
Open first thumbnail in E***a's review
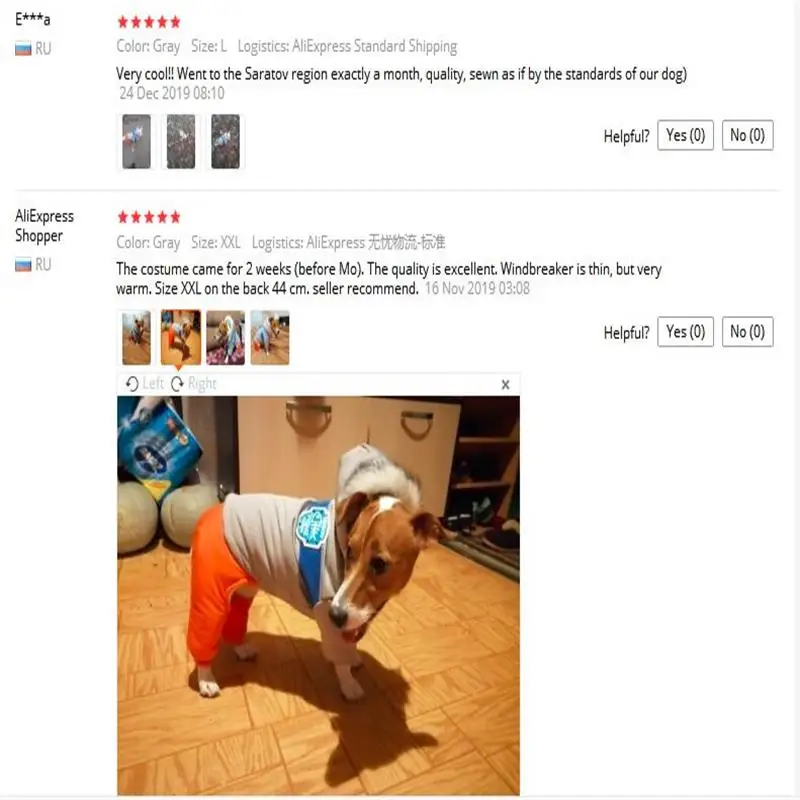[136, 142]
